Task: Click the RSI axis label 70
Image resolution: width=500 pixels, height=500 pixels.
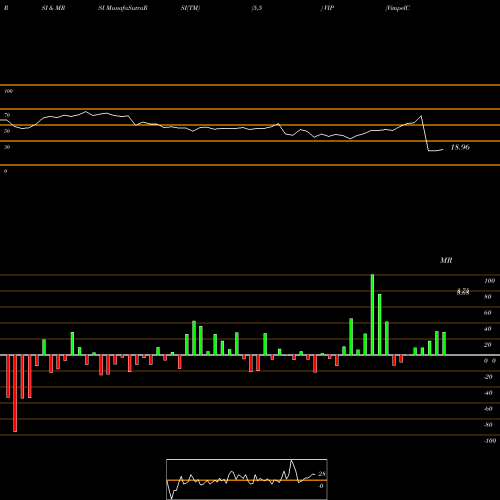Action: click(x=7, y=115)
